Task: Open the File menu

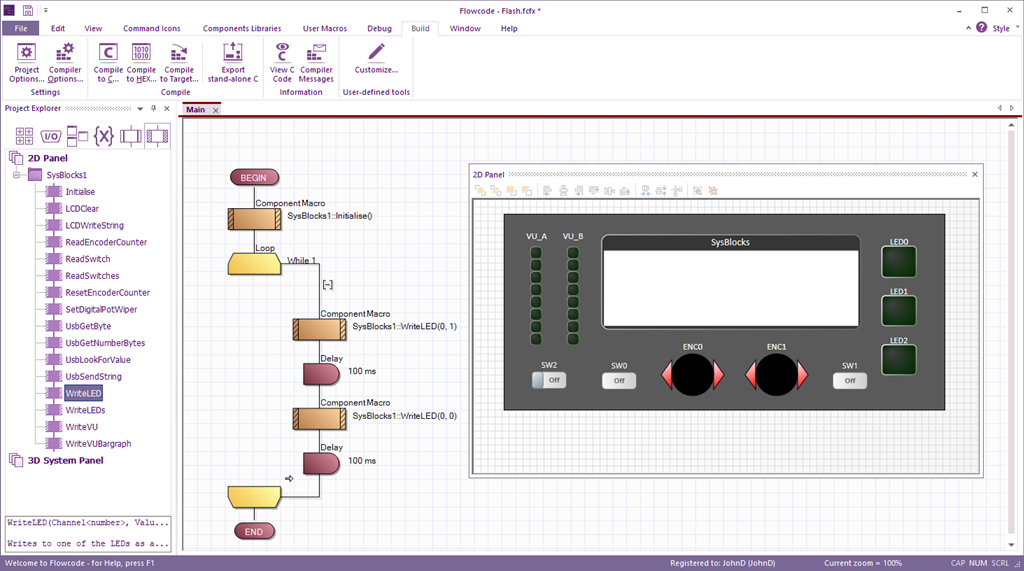Action: tap(21, 28)
